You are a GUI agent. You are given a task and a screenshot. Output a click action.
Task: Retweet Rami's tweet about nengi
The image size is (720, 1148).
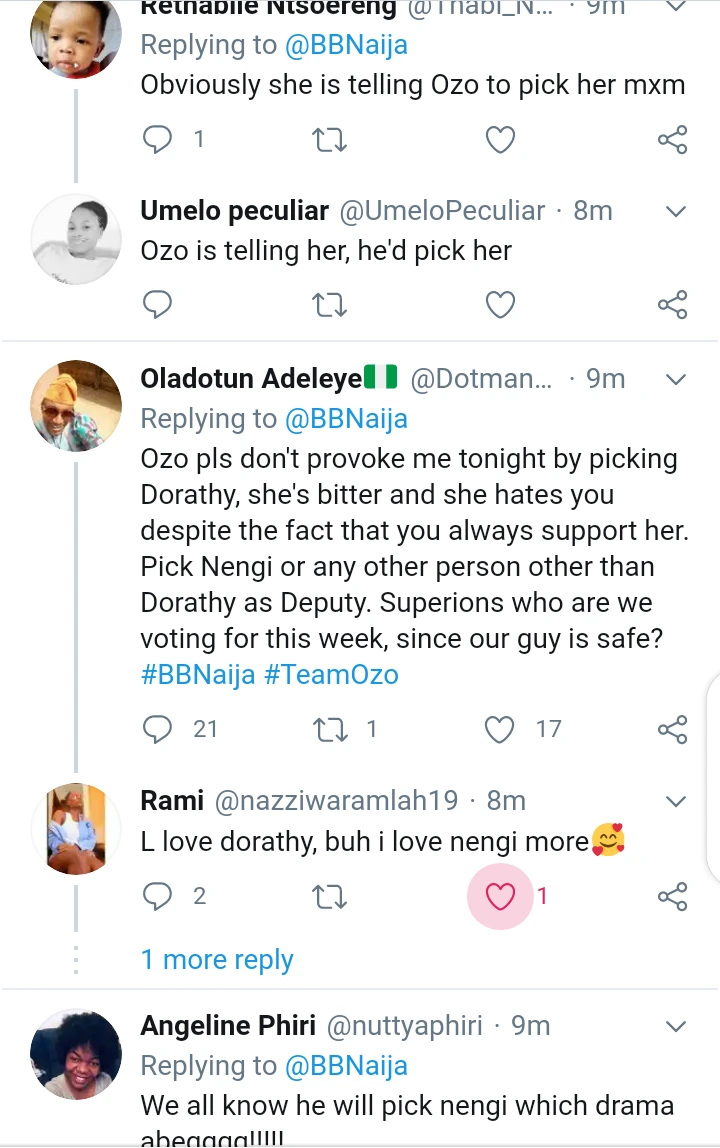329,897
